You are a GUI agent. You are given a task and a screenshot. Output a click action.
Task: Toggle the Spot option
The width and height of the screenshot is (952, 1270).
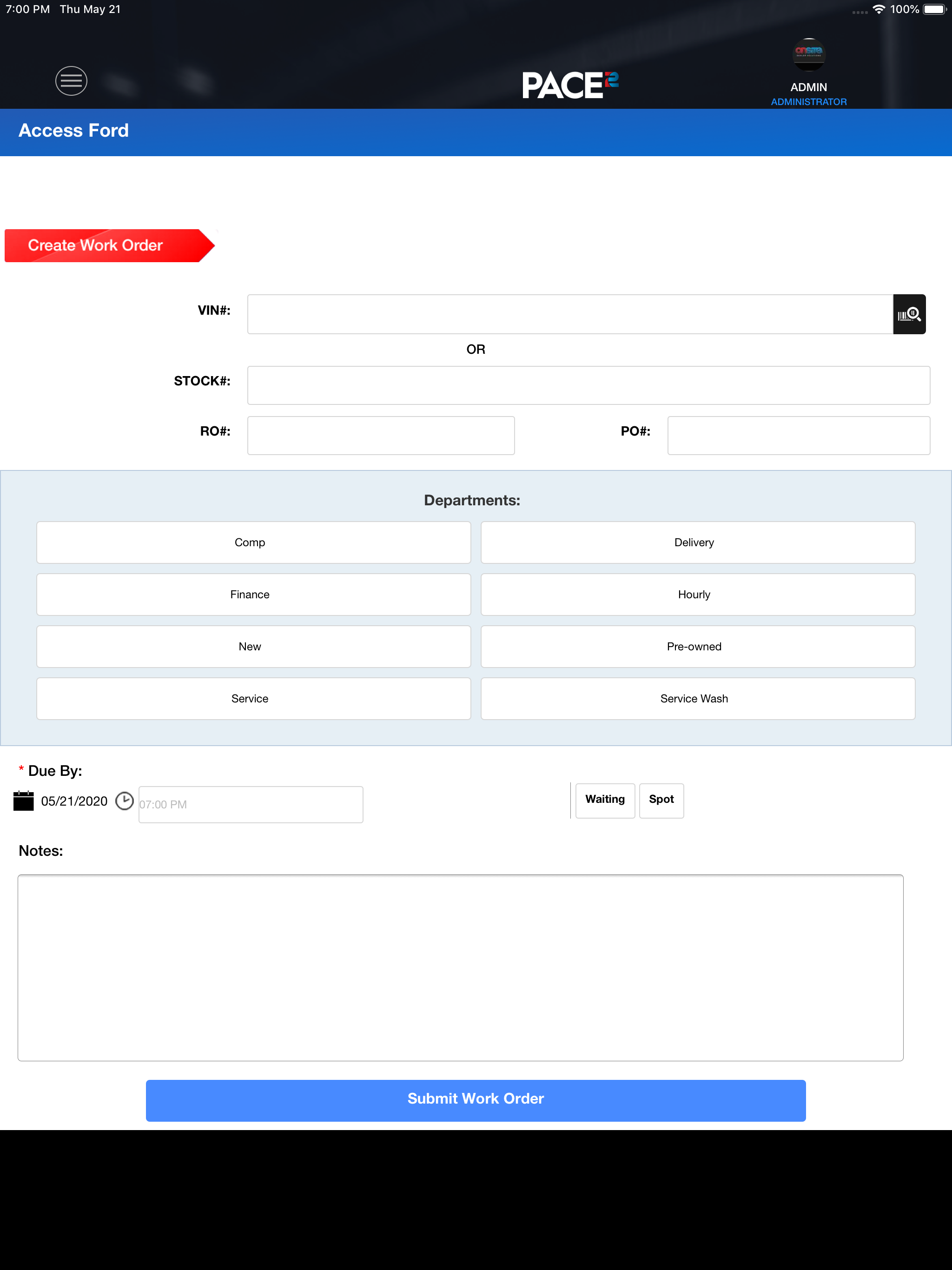click(x=661, y=800)
